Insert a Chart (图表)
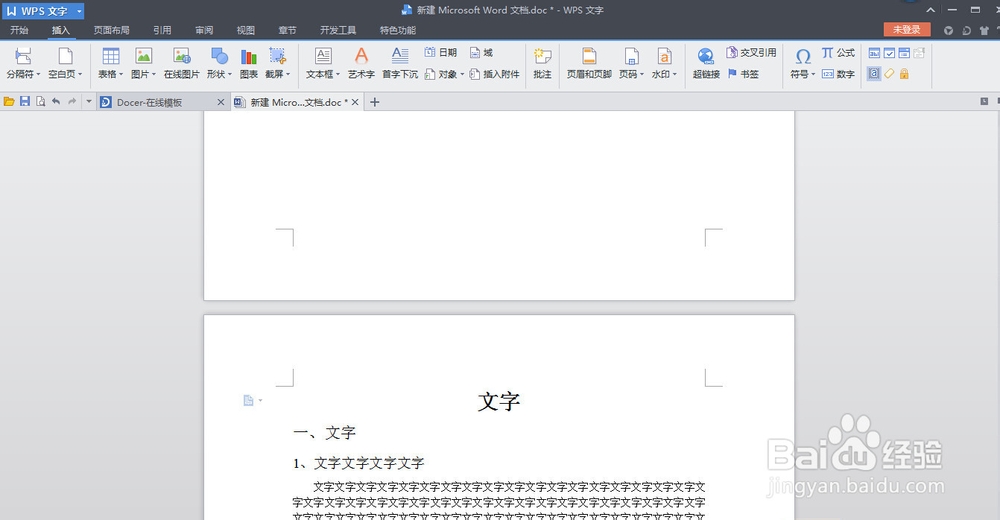This screenshot has width=1000, height=520. 249,63
